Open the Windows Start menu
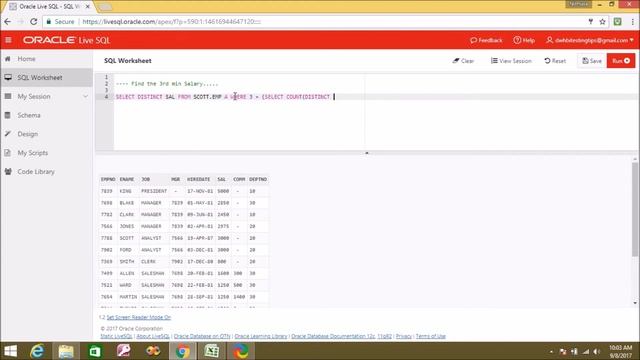The width and height of the screenshot is (640, 360). click(10, 351)
